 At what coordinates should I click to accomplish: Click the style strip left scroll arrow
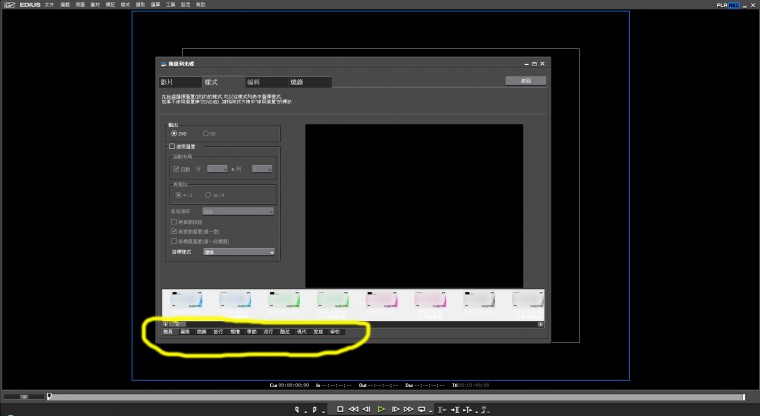coord(165,324)
